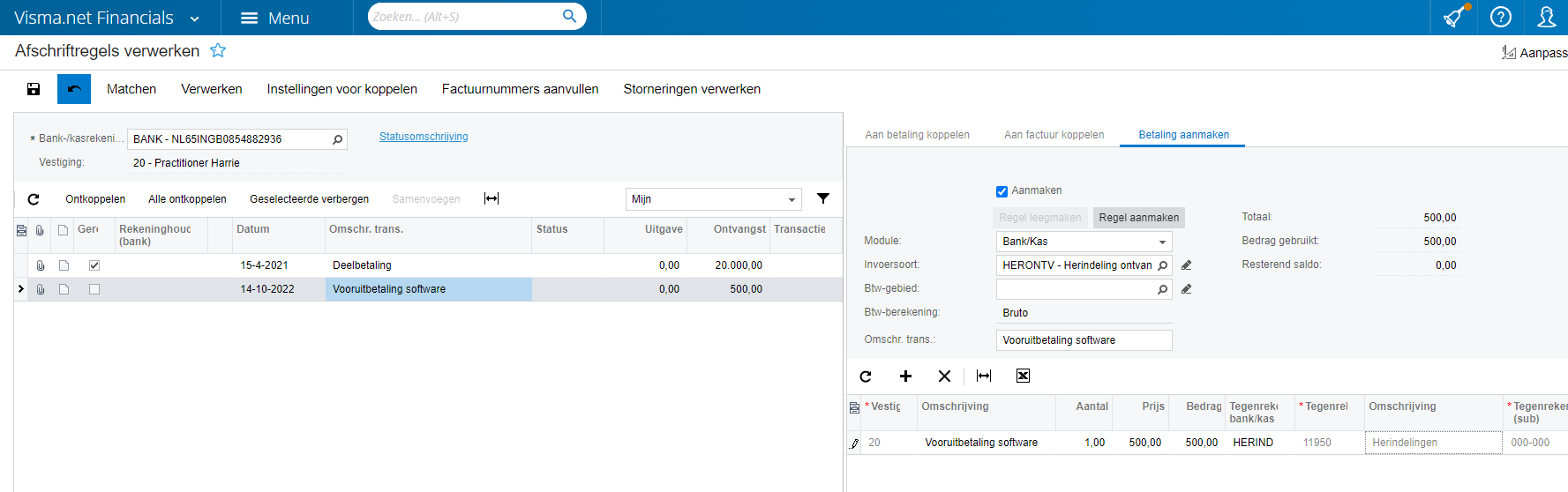Open the help question mark icon
Viewport: 1568px width, 492px height.
pyautogui.click(x=1501, y=17)
